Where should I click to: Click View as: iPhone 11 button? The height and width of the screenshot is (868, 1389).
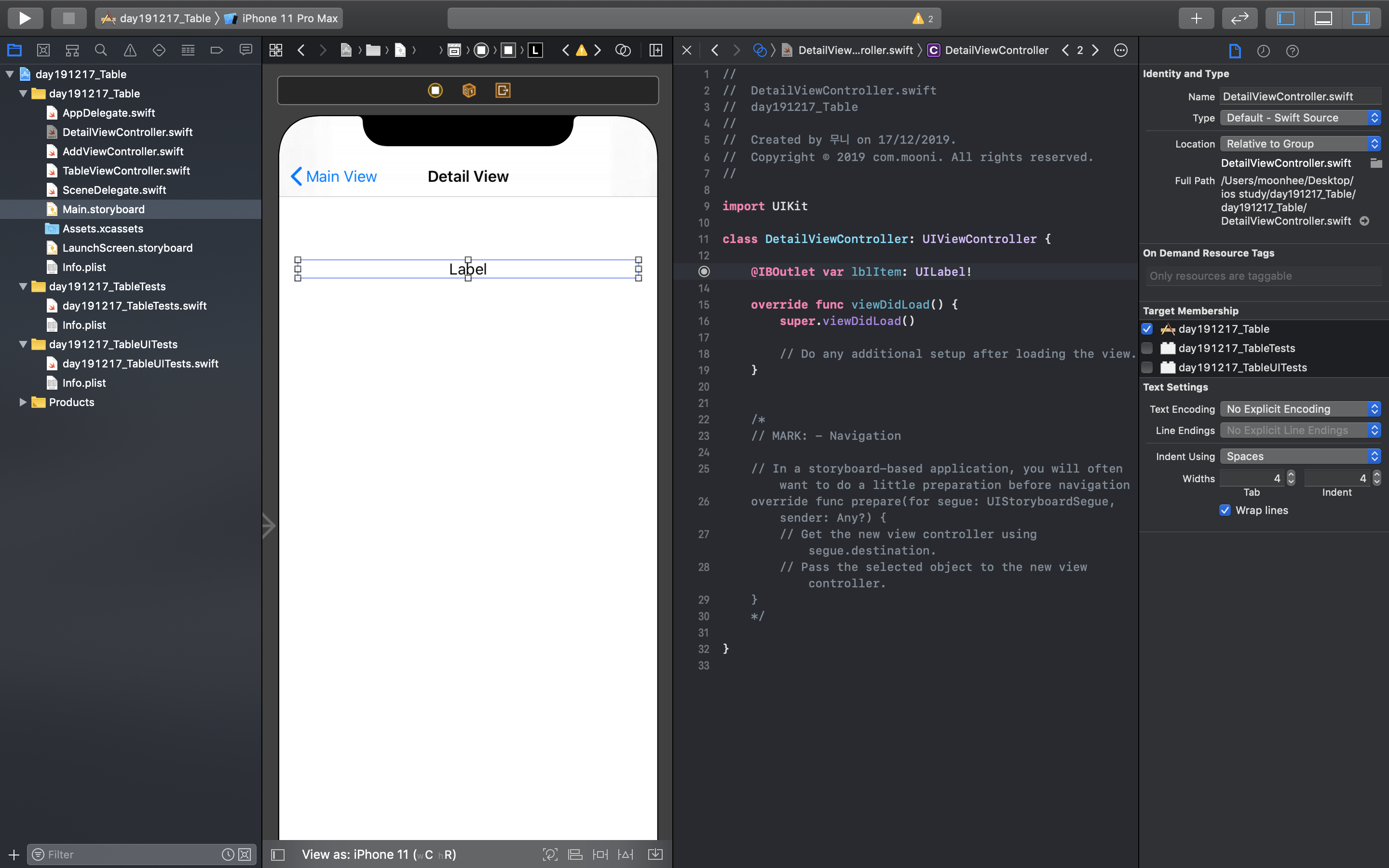pyautogui.click(x=379, y=854)
